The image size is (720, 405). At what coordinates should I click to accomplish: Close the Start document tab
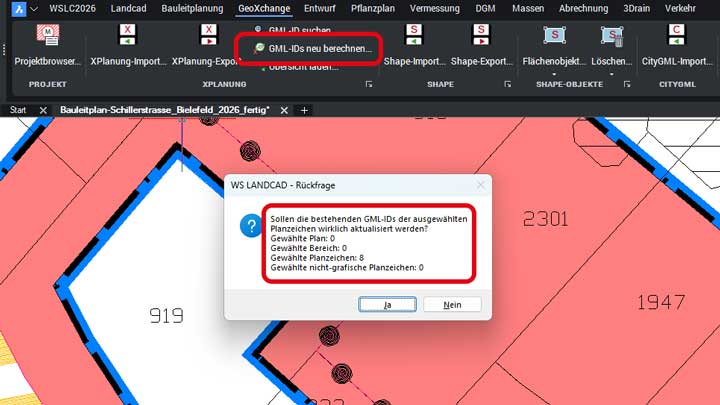(43, 110)
